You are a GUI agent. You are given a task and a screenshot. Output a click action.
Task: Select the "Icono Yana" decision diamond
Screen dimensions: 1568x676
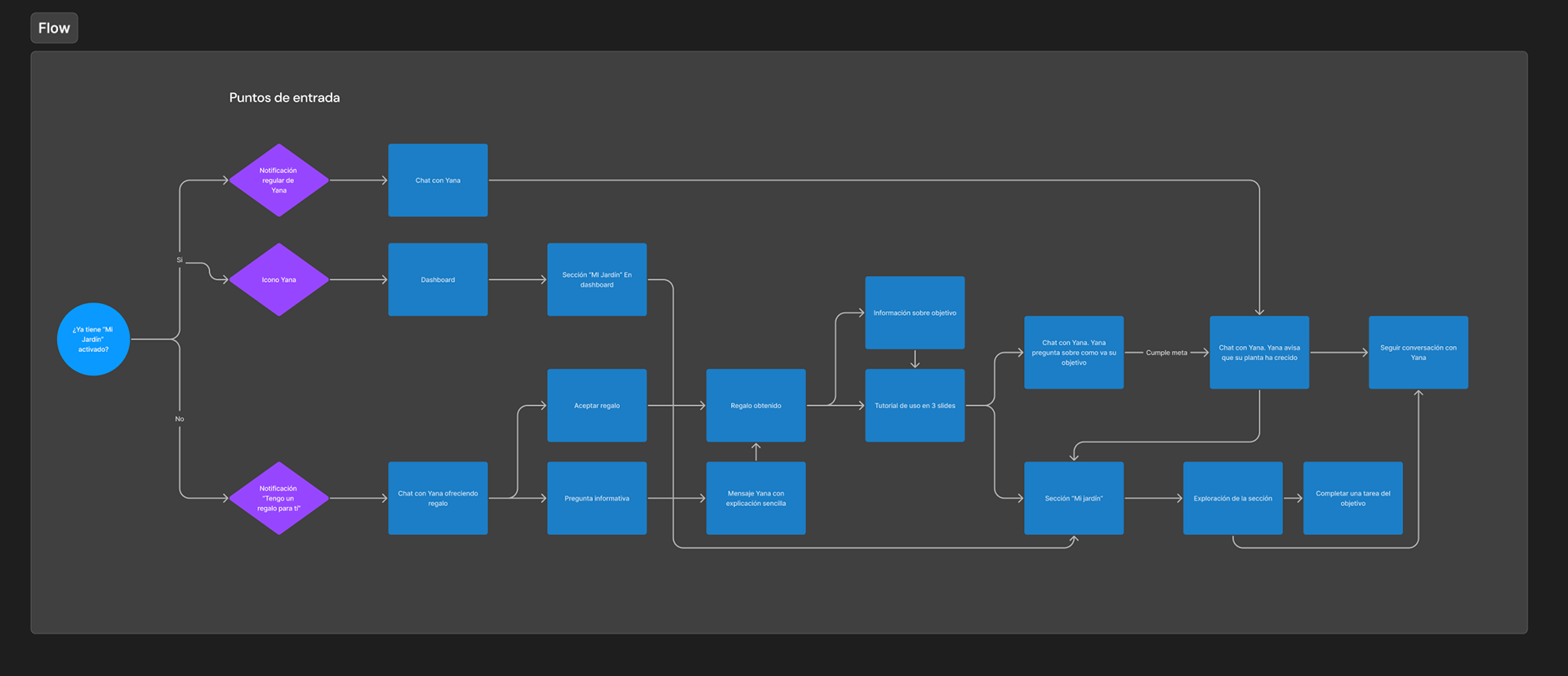tap(278, 279)
